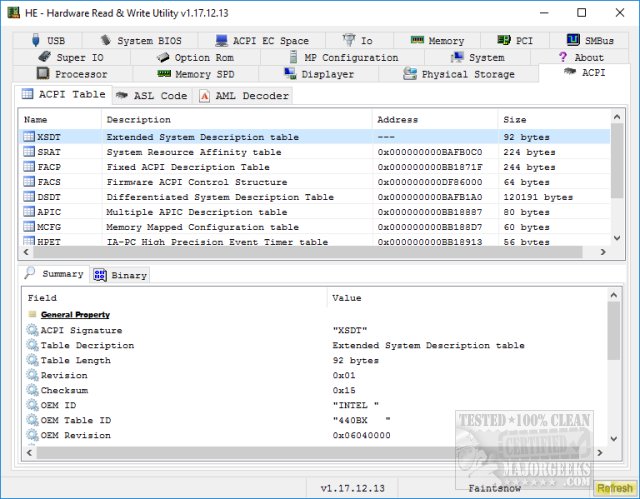Click the Checksum field gear icon
This screenshot has width=640, height=499.
[32, 390]
